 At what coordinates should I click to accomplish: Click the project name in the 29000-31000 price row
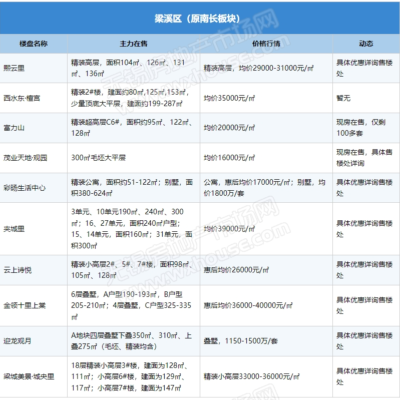pos(14,68)
